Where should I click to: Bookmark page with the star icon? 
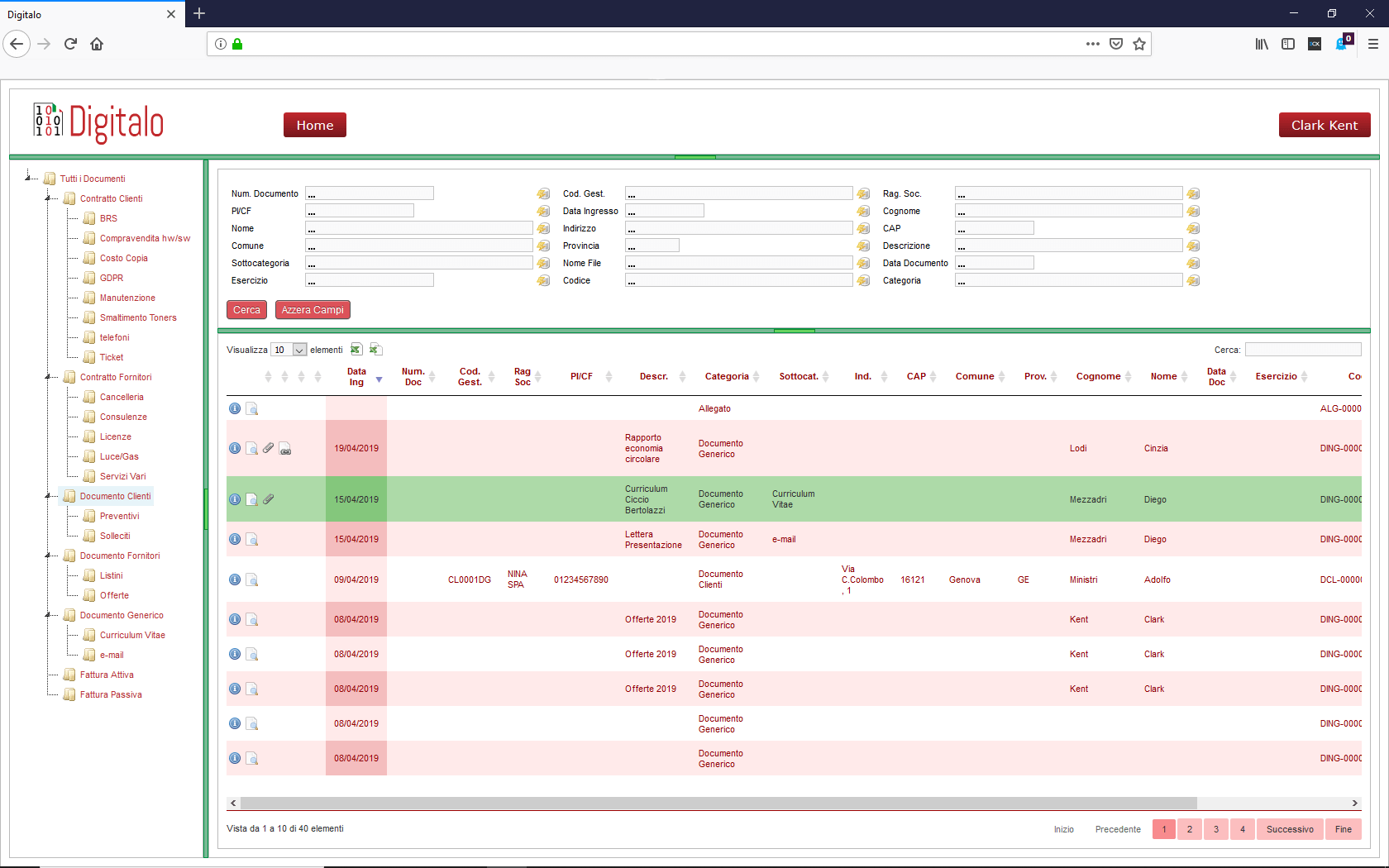pyautogui.click(x=1139, y=44)
